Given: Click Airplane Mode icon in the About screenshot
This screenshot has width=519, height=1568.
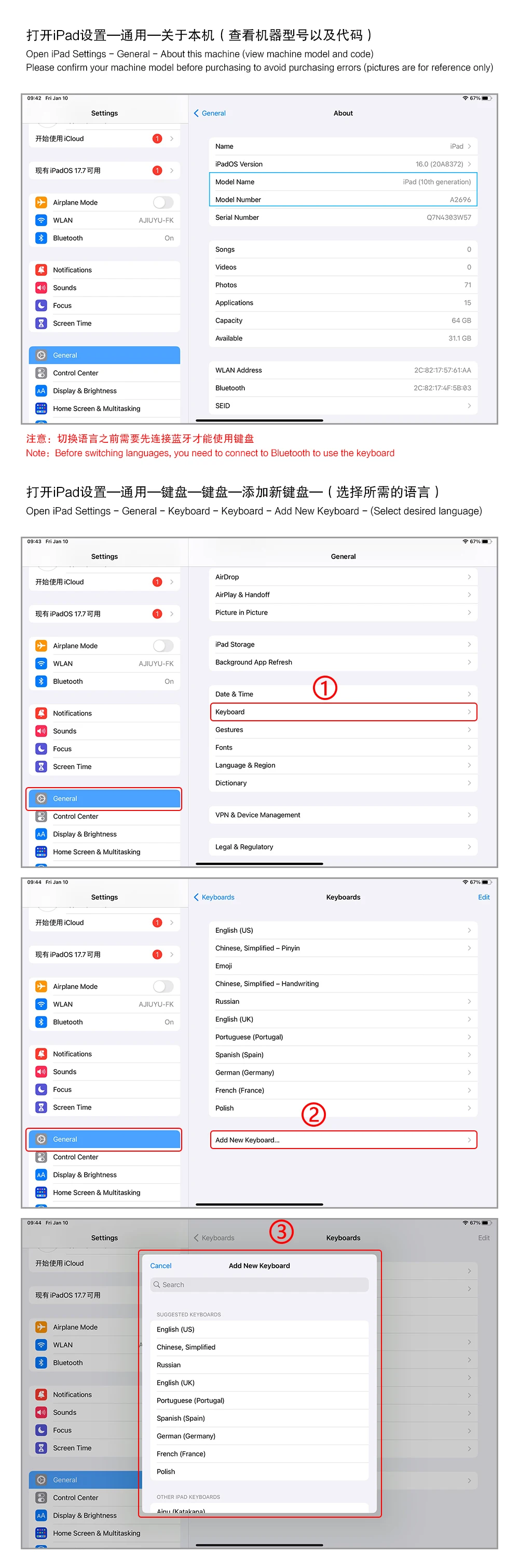Looking at the screenshot, I should (41, 202).
